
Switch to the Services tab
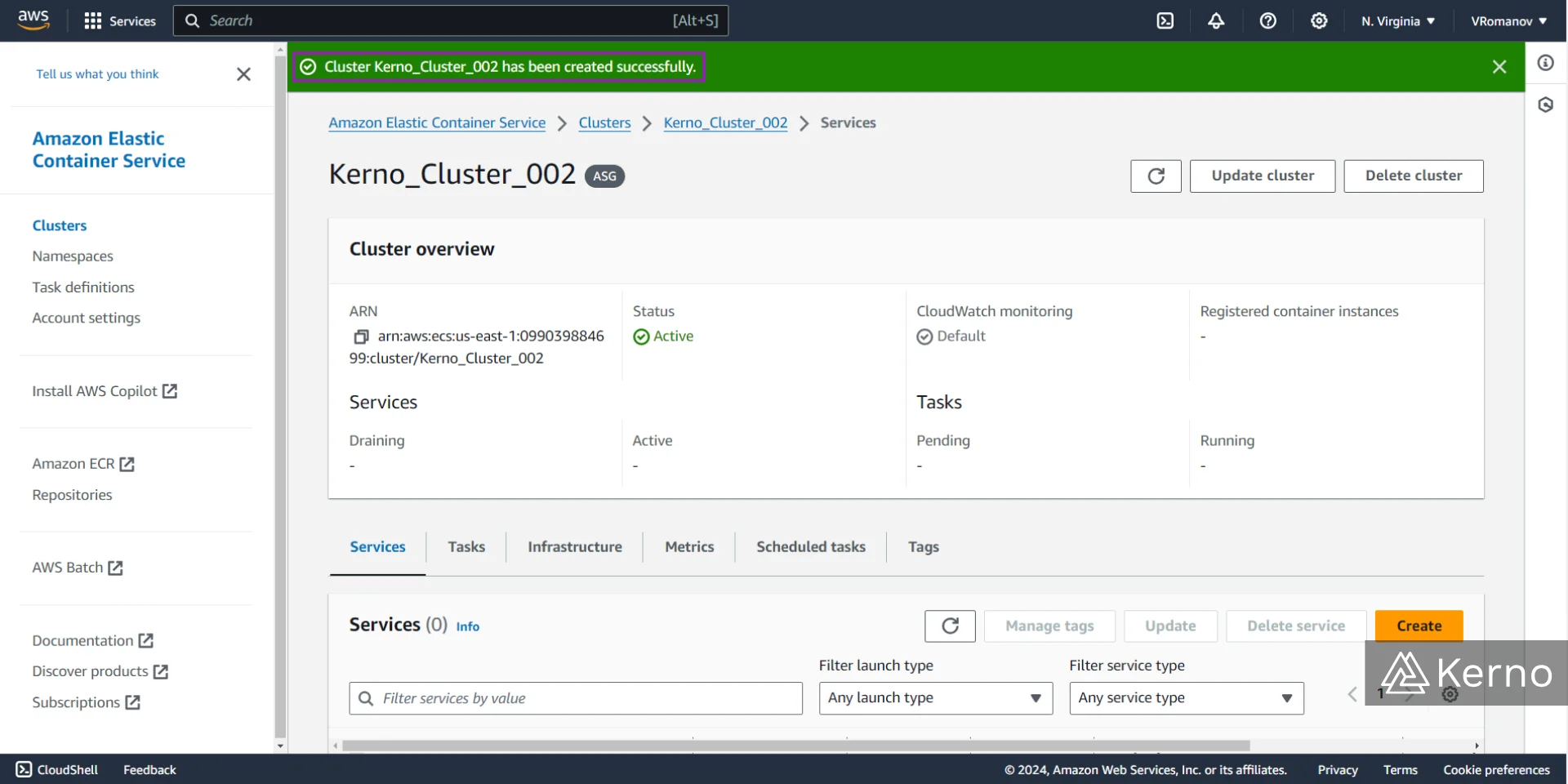377,547
